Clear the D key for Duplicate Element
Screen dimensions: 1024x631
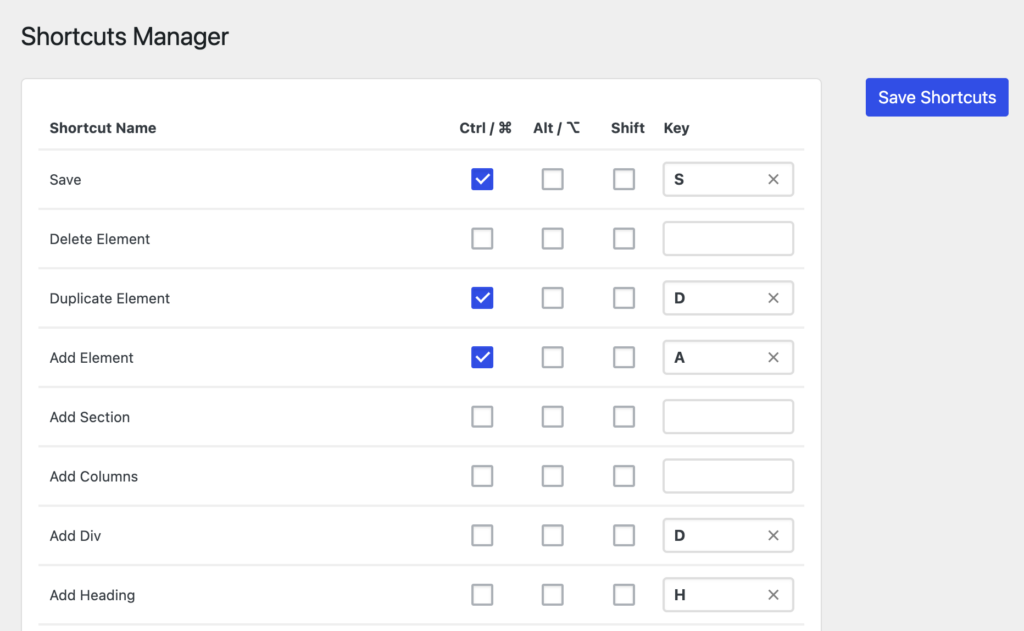773,299
